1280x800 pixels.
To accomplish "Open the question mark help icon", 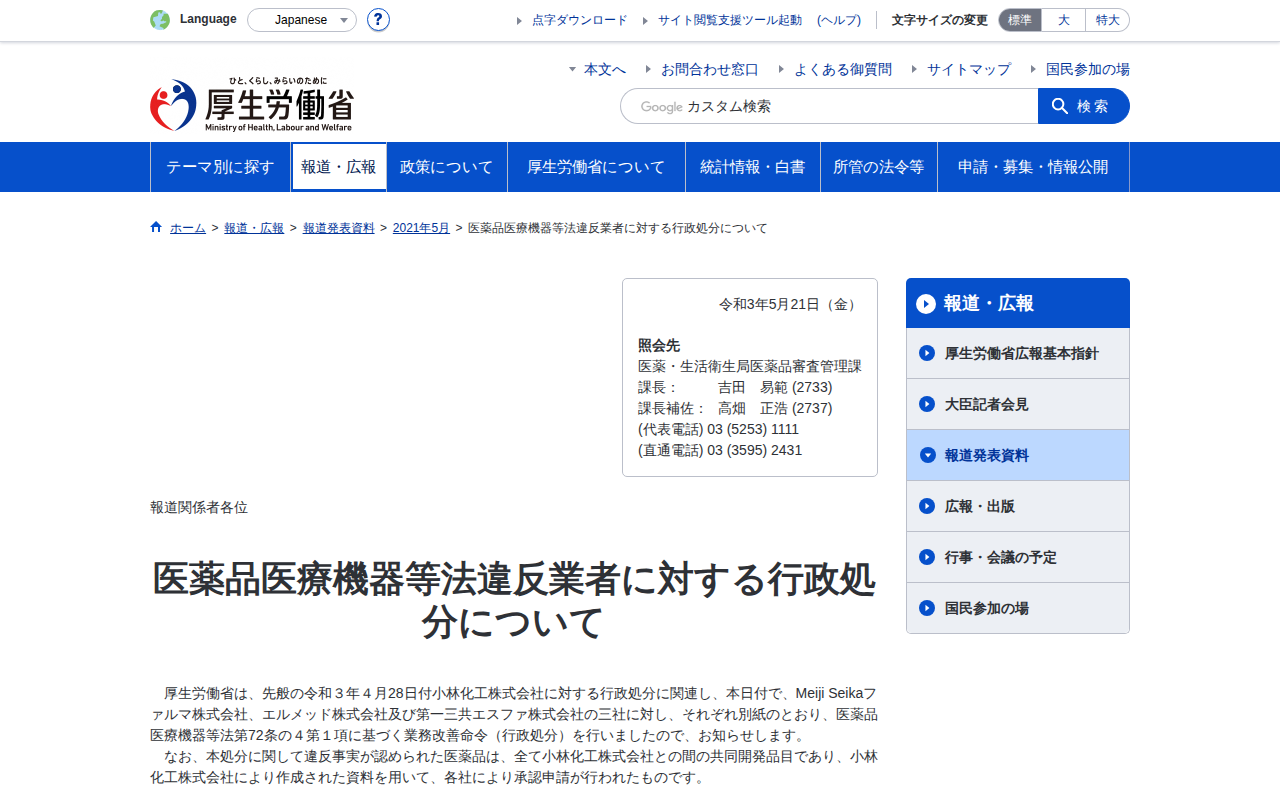I will pyautogui.click(x=378, y=19).
